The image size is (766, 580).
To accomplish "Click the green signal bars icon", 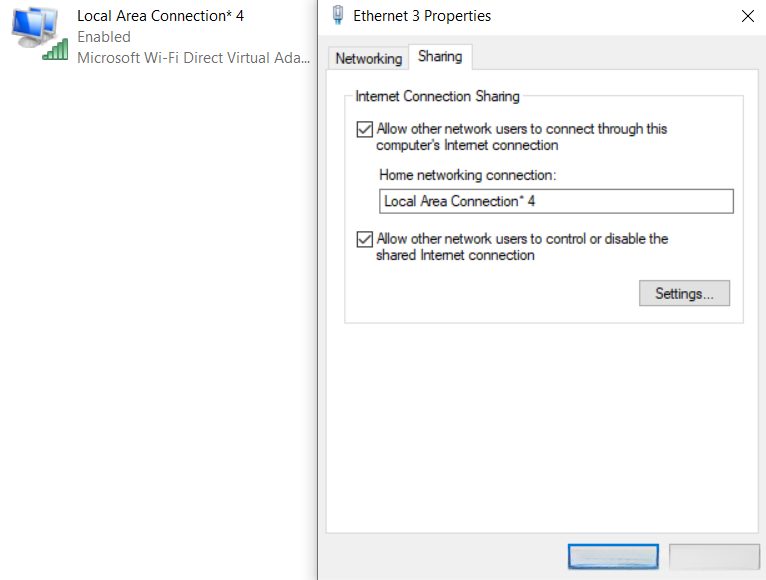I will pos(55,51).
